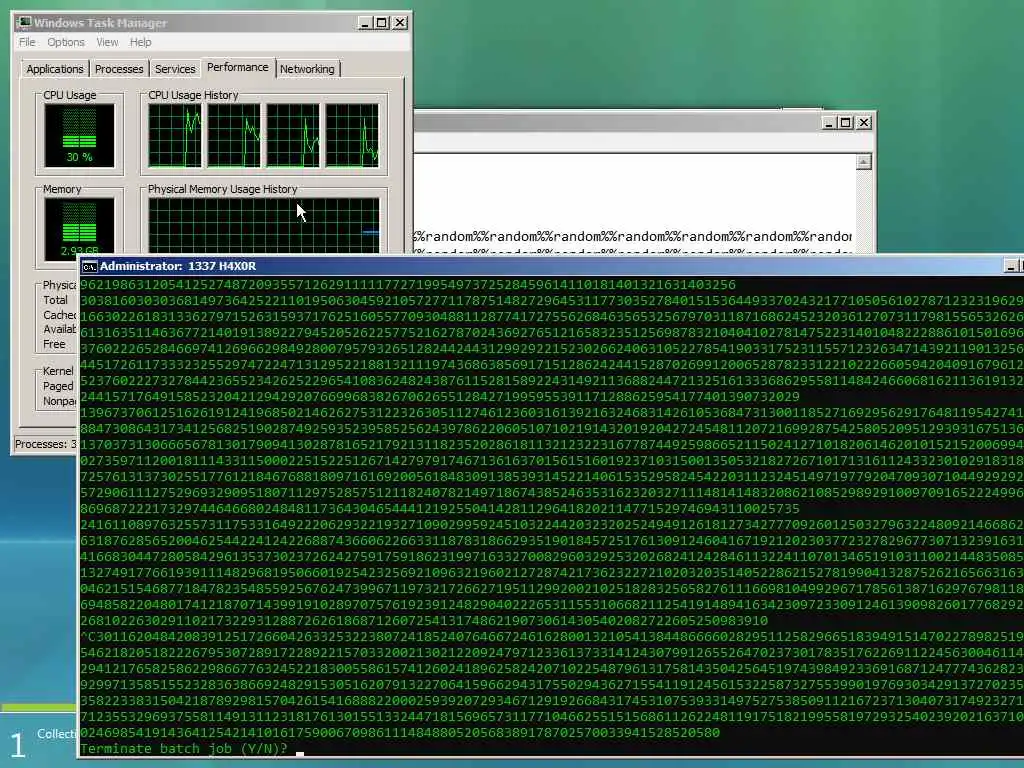The height and width of the screenshot is (768, 1024).
Task: Maximize the background notepad window
Action: tap(846, 123)
